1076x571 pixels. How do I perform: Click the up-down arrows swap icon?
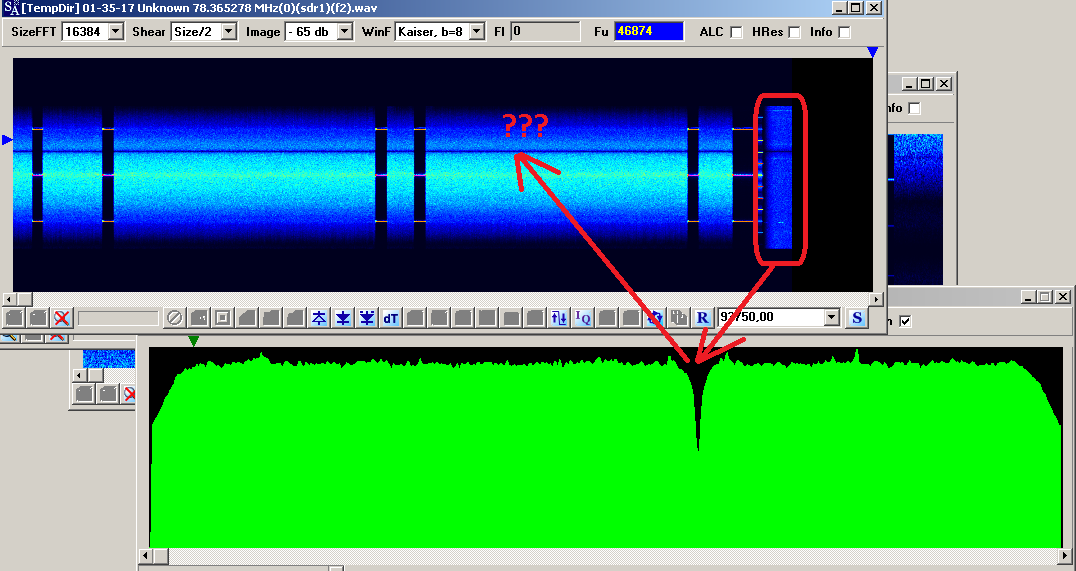pyautogui.click(x=559, y=318)
